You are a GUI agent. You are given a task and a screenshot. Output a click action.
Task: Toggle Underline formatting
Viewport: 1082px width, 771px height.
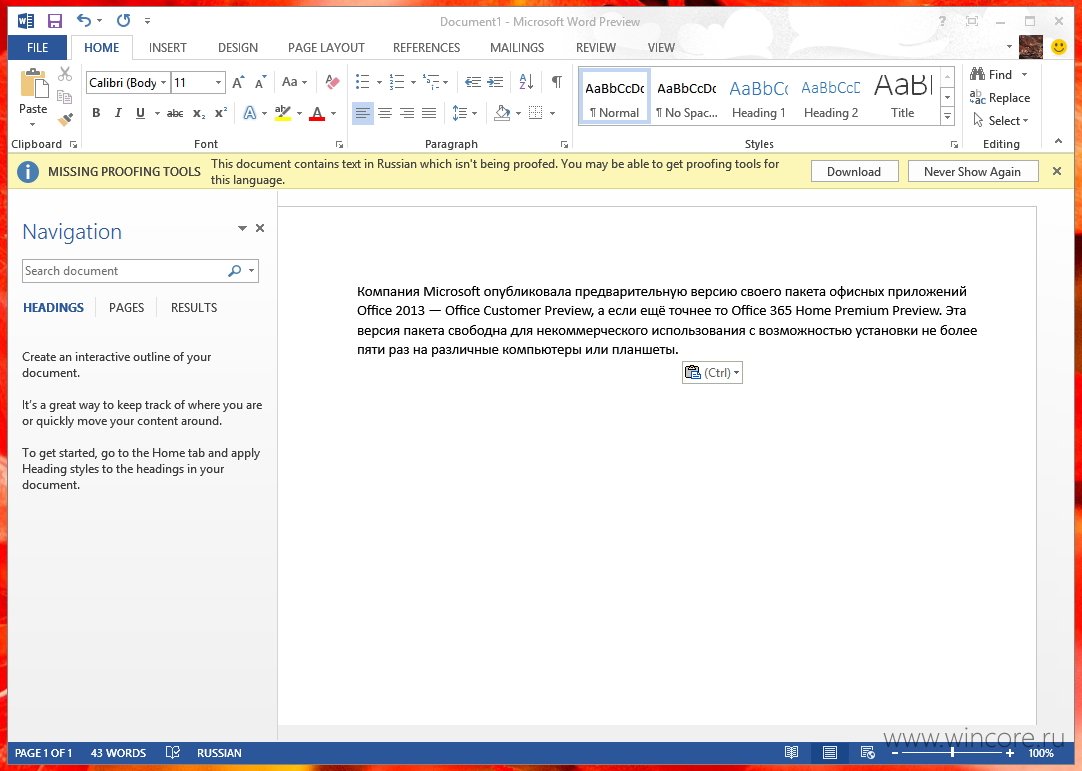[x=140, y=113]
